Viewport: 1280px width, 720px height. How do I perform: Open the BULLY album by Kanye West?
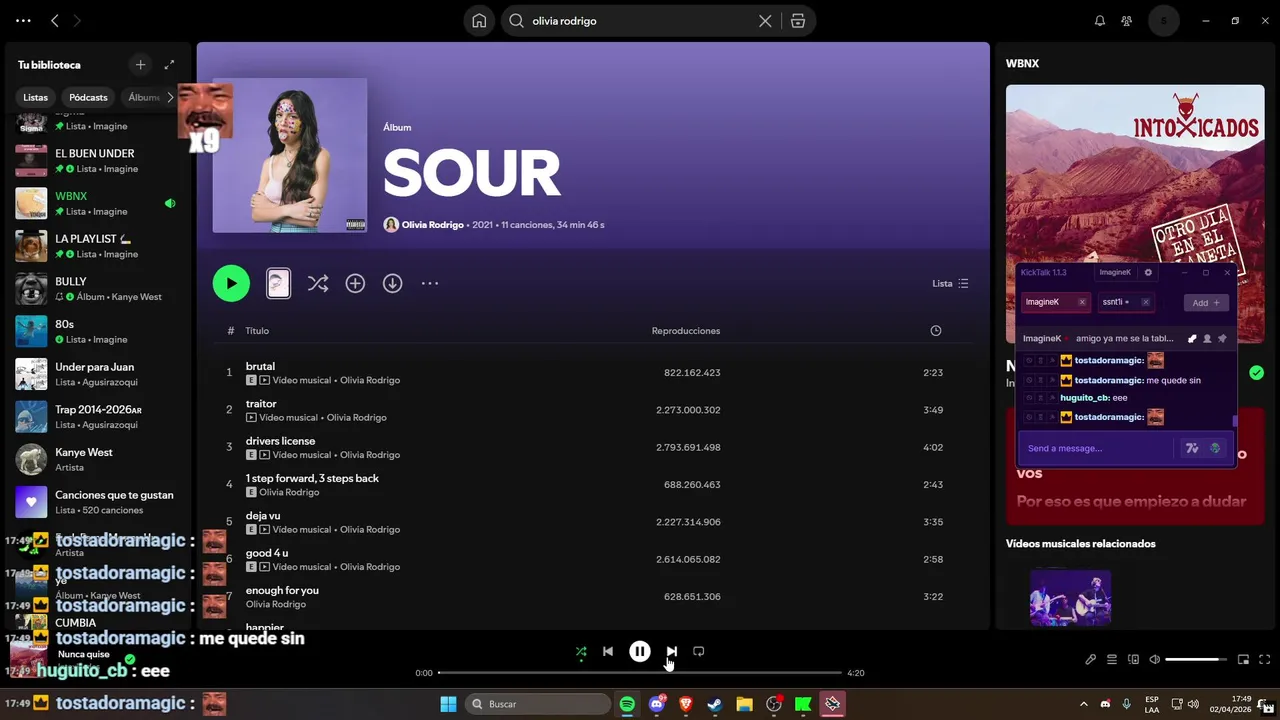point(98,289)
